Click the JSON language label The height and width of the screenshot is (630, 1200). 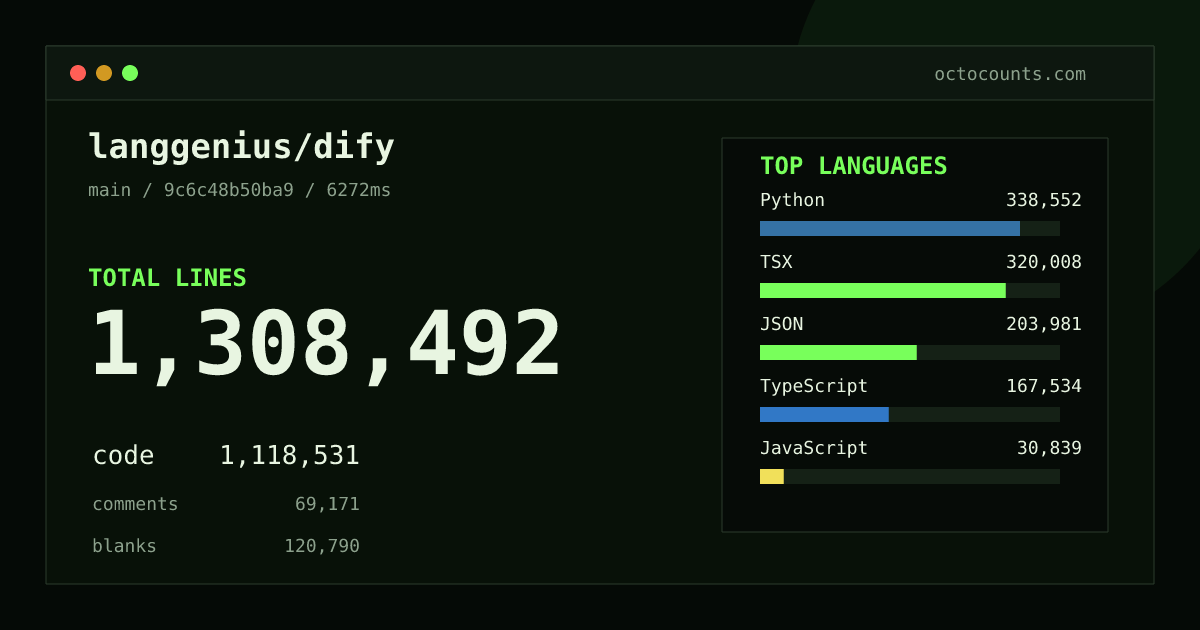[x=781, y=324]
